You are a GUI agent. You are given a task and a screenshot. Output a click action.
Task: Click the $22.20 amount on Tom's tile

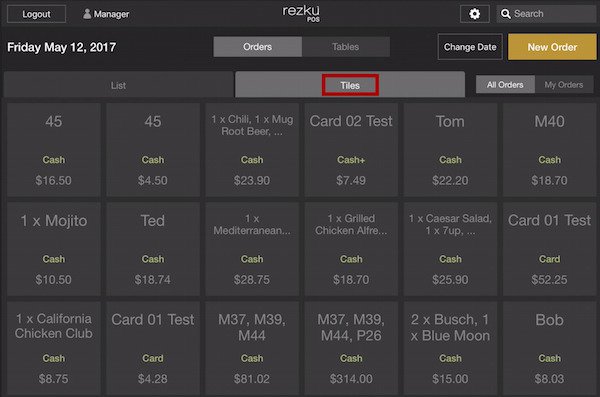pyautogui.click(x=450, y=180)
